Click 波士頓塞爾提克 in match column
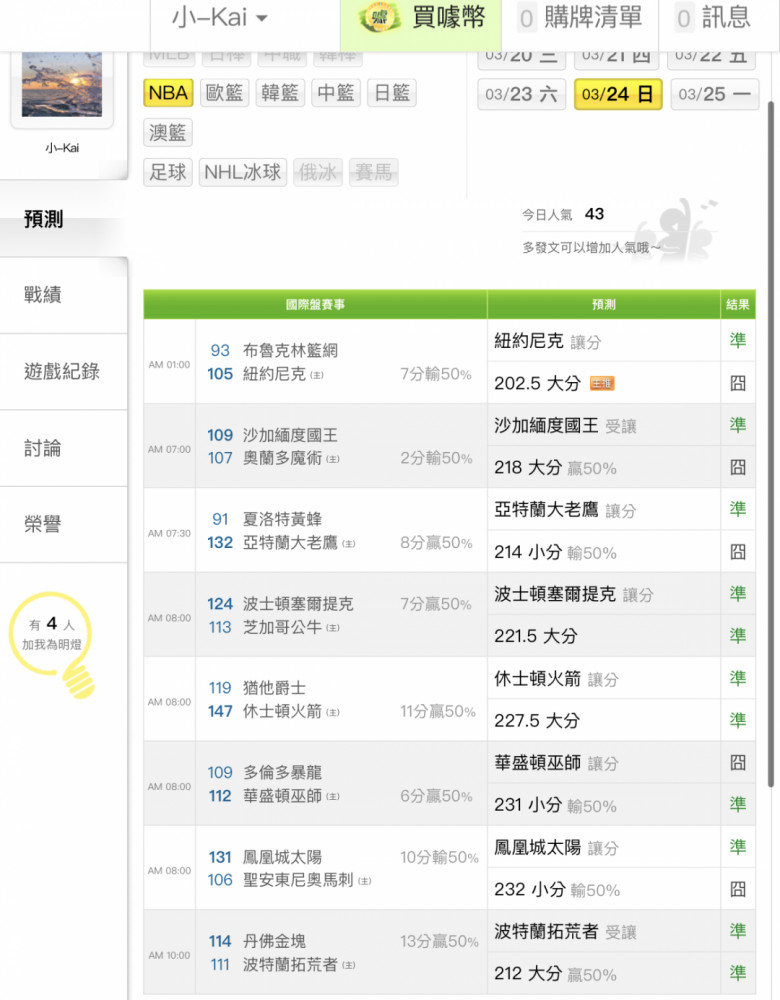The height and width of the screenshot is (1000, 780). [298, 604]
